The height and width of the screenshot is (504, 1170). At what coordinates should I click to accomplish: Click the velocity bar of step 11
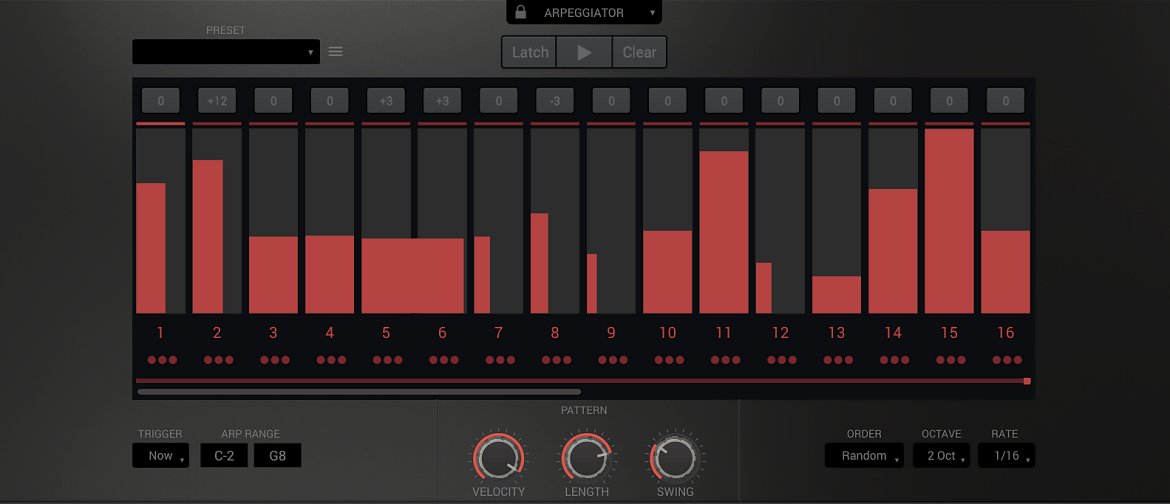(x=724, y=232)
